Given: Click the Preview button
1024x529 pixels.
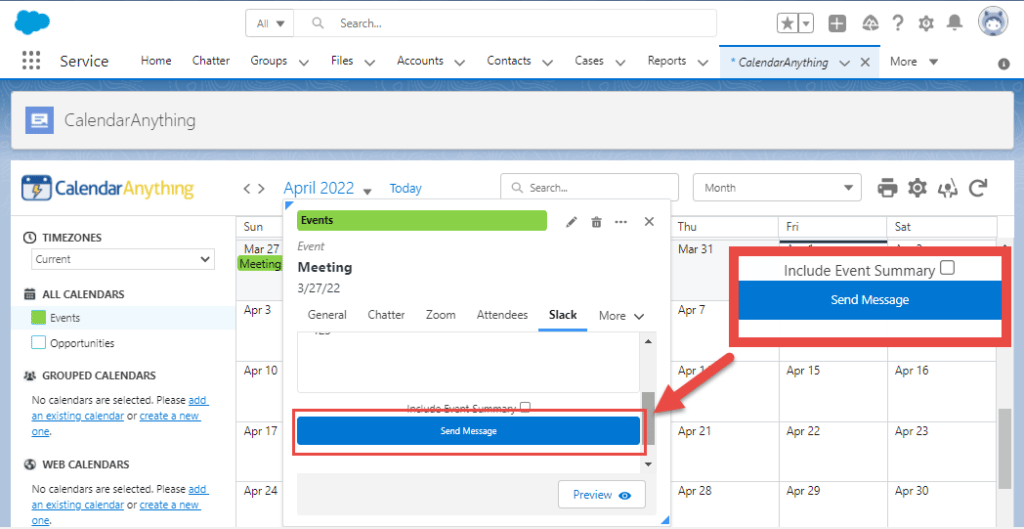Looking at the screenshot, I should 601,495.
